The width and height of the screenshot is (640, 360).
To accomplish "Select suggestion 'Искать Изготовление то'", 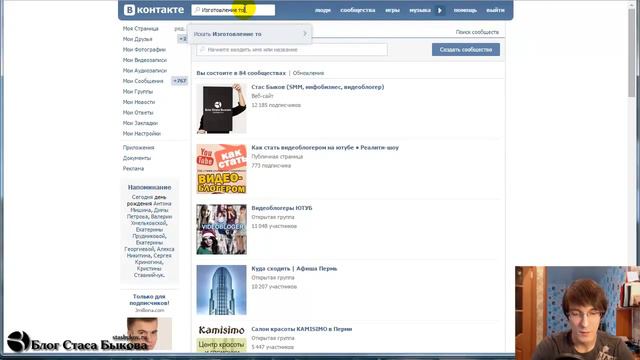I will coord(249,34).
